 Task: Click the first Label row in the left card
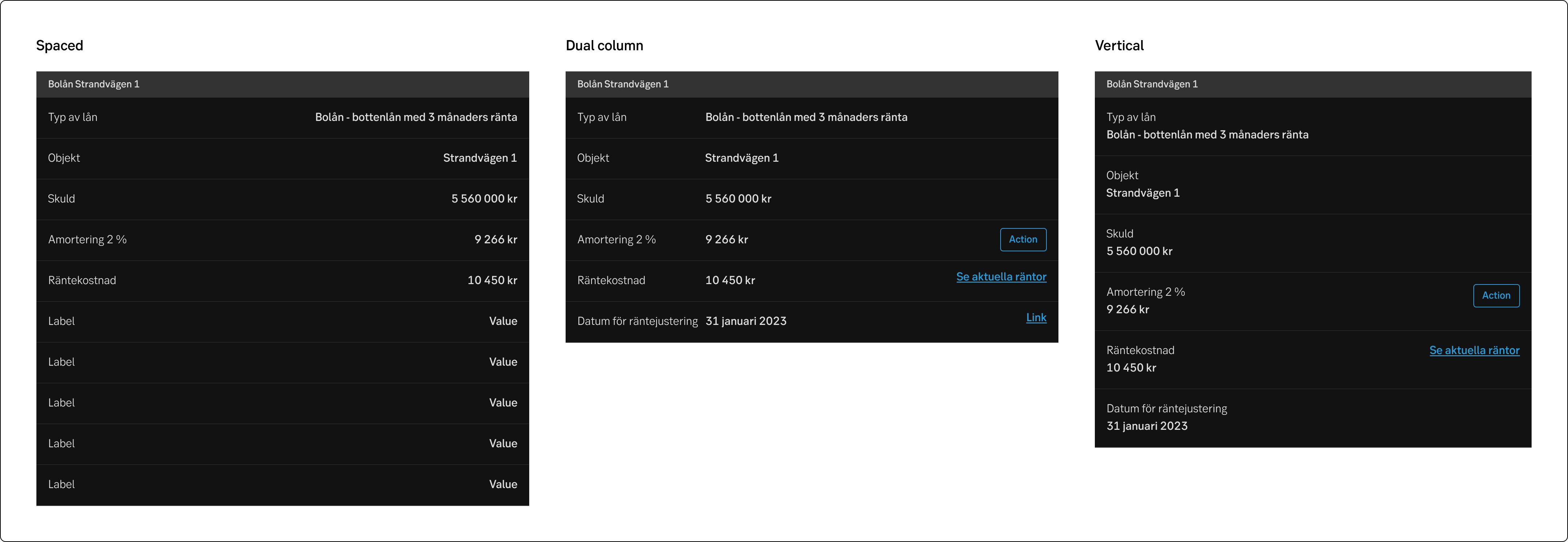coord(62,321)
